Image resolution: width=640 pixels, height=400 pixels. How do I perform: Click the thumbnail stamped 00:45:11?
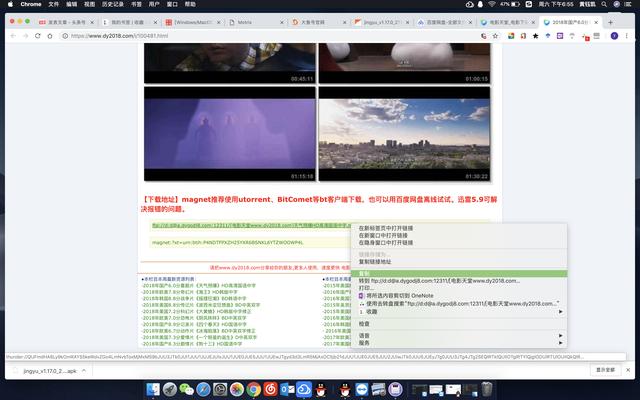(229, 63)
